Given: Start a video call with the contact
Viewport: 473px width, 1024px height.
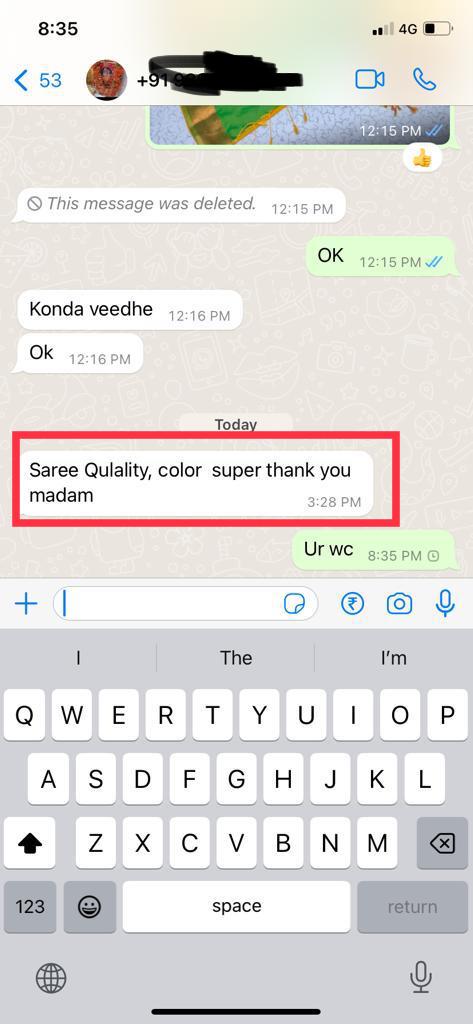Looking at the screenshot, I should pos(370,80).
